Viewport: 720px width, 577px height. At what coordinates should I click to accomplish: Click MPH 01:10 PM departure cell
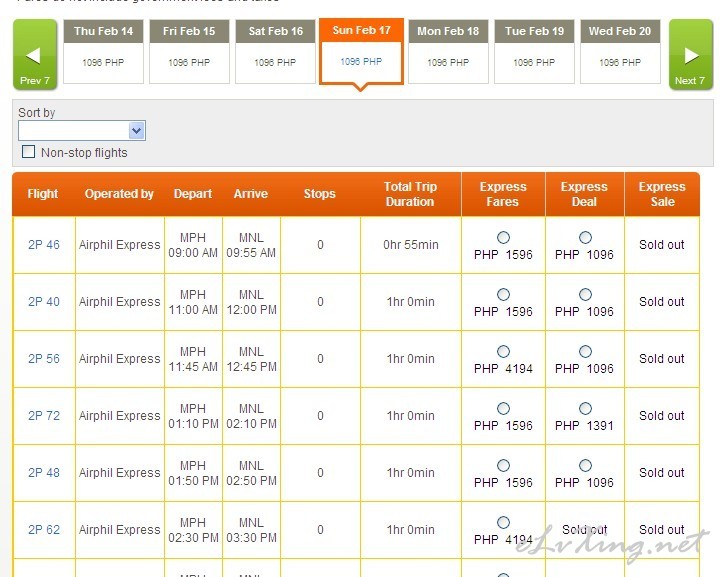pos(193,415)
